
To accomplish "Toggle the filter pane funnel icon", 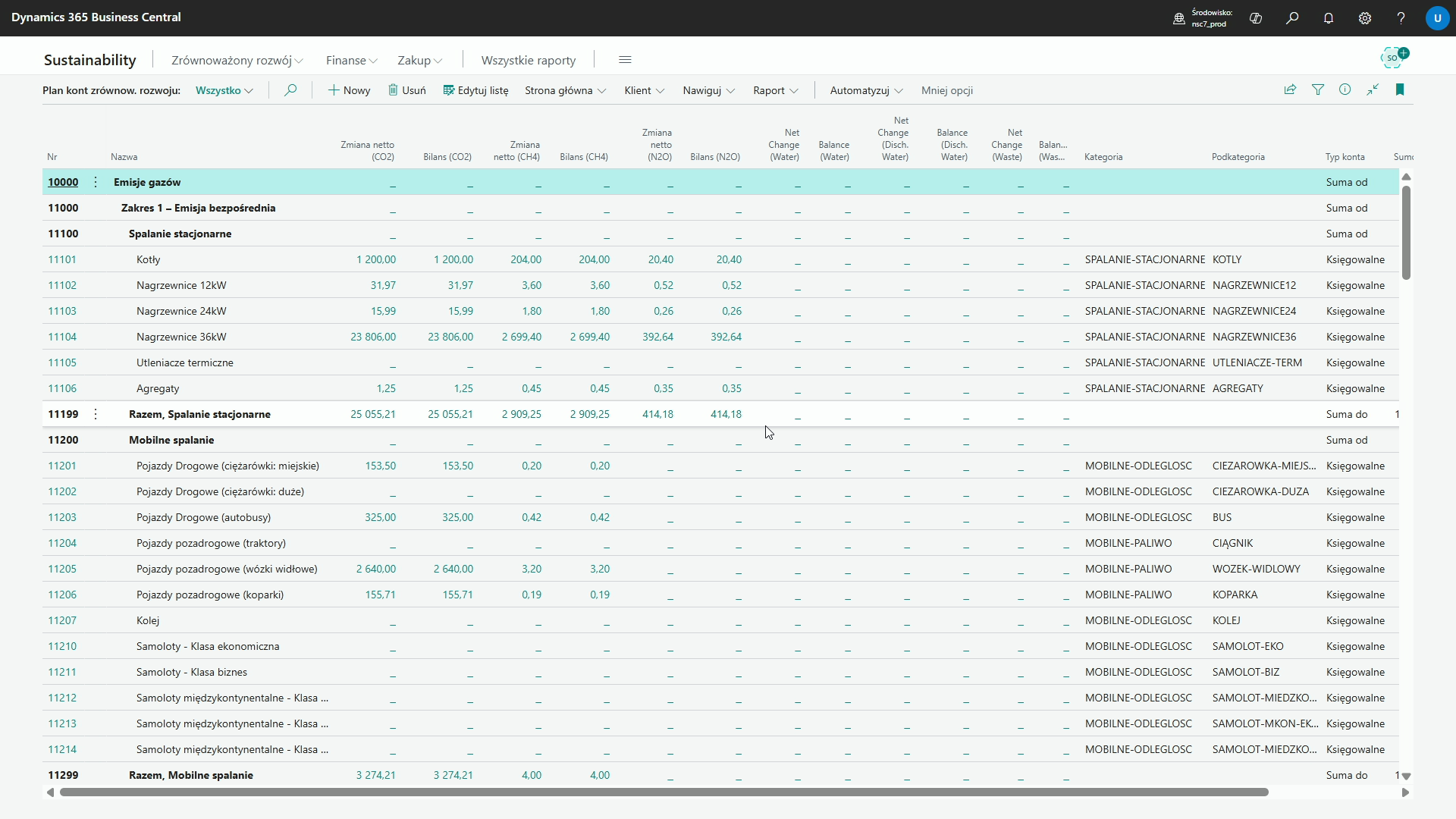I will (1318, 89).
